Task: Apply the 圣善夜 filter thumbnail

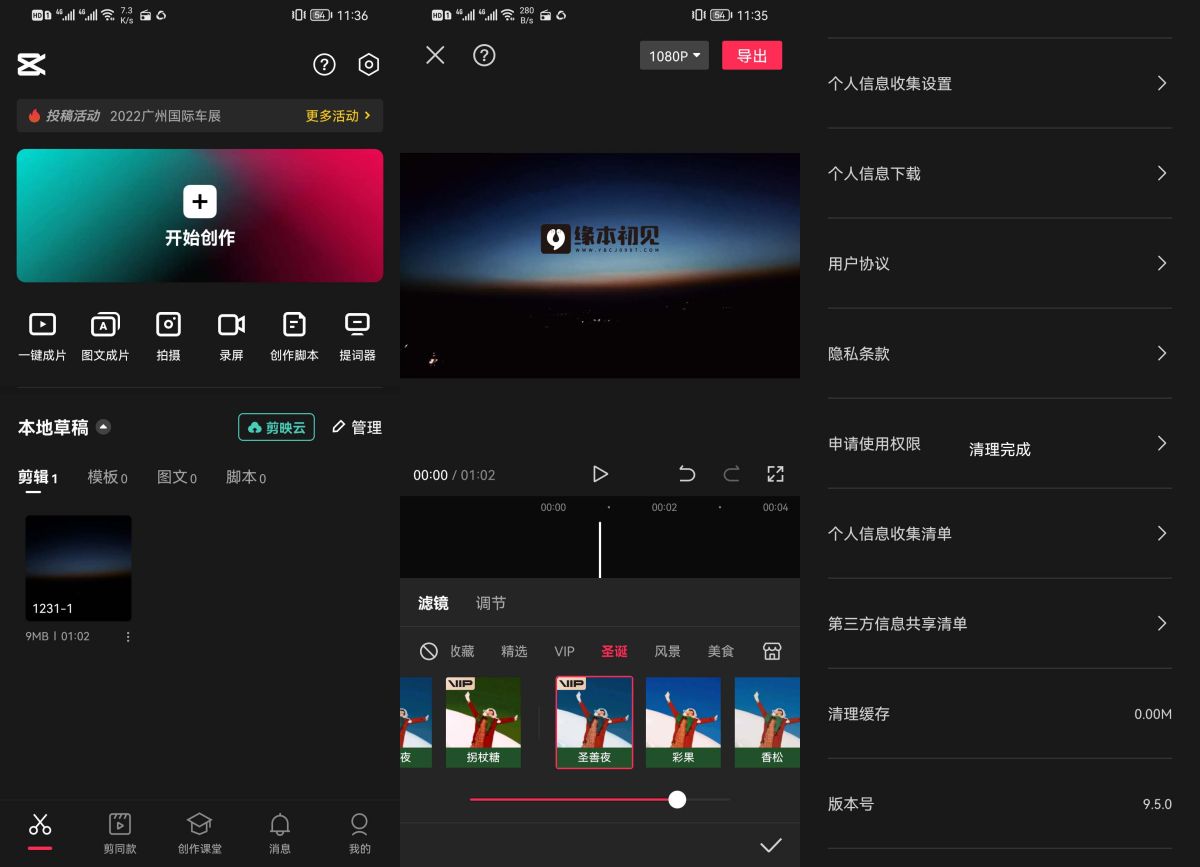Action: point(594,722)
